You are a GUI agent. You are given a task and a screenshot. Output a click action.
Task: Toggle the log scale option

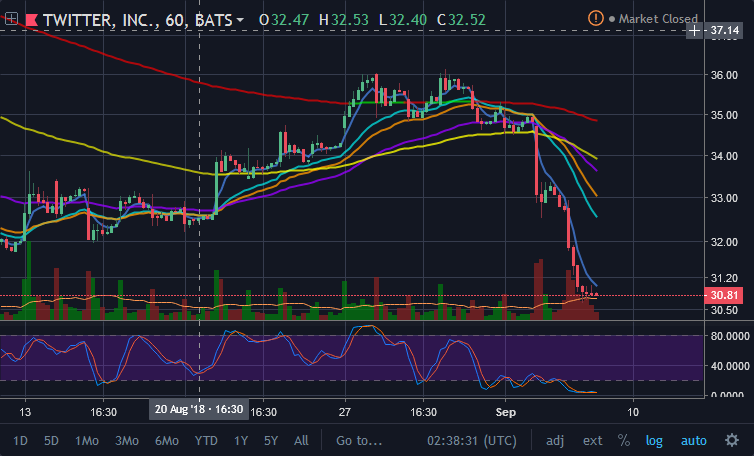[x=653, y=441]
